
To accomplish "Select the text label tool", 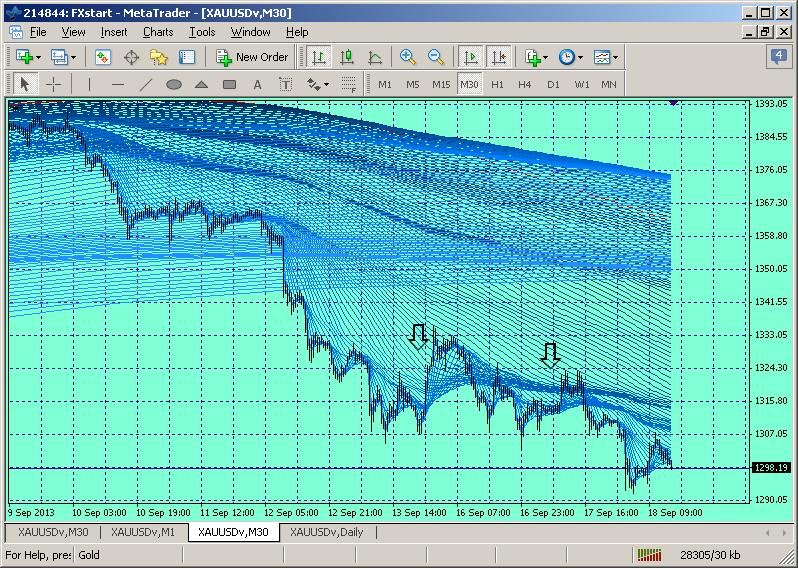I will click(x=285, y=84).
